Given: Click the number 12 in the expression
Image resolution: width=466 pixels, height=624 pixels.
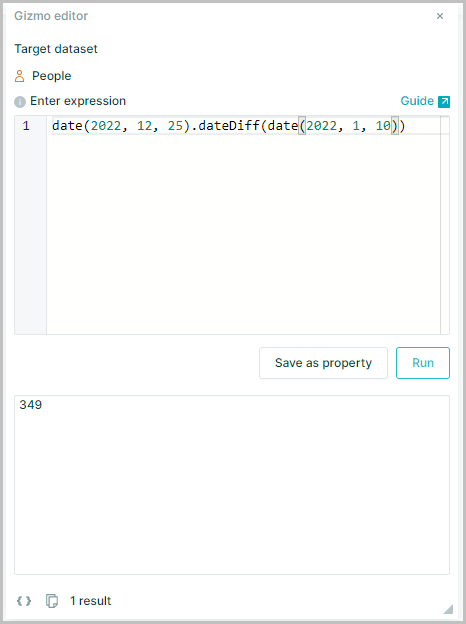Looking at the screenshot, I should [x=144, y=126].
